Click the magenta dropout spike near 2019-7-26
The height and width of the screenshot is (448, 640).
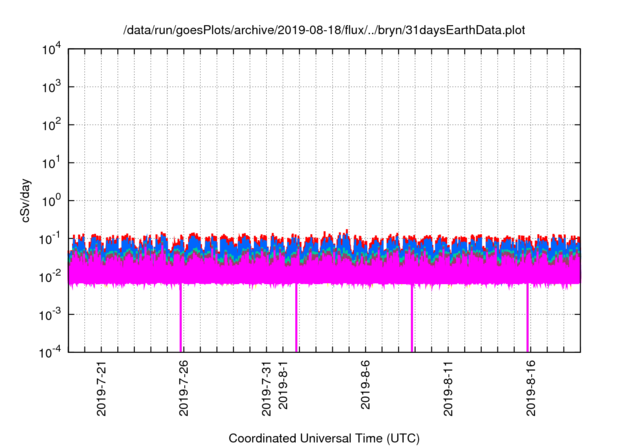(x=180, y=318)
